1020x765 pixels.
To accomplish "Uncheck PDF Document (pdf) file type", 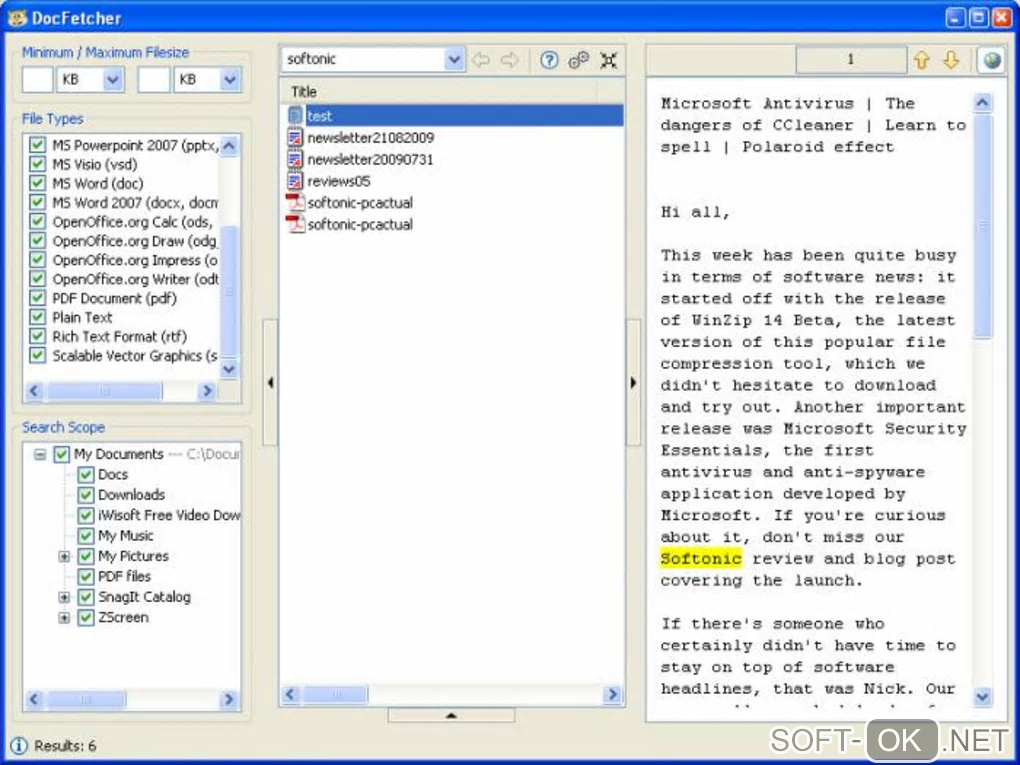I will (38, 298).
